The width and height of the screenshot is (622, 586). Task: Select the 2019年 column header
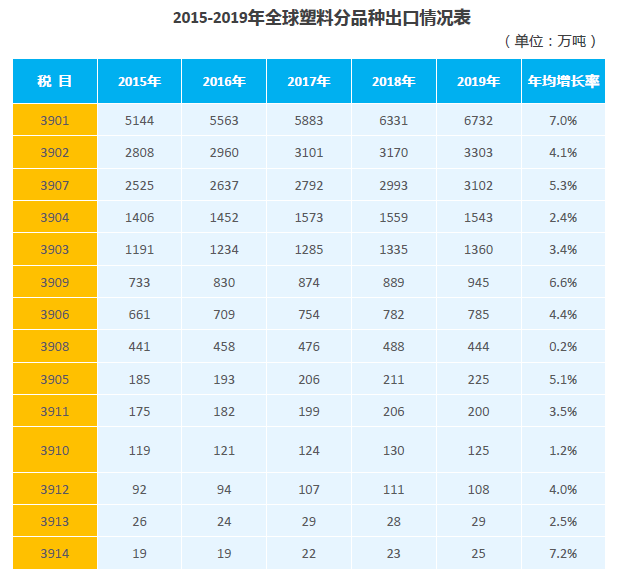click(479, 81)
